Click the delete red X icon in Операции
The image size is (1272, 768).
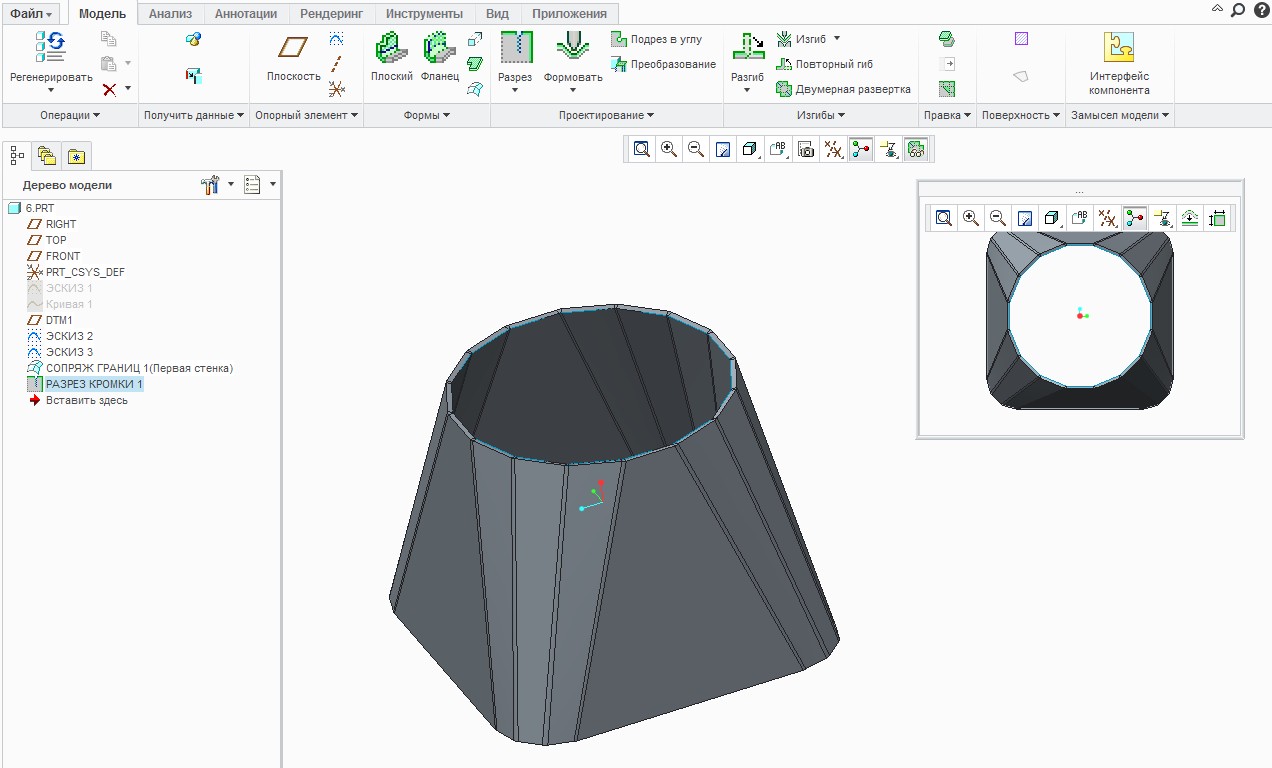click(x=110, y=89)
